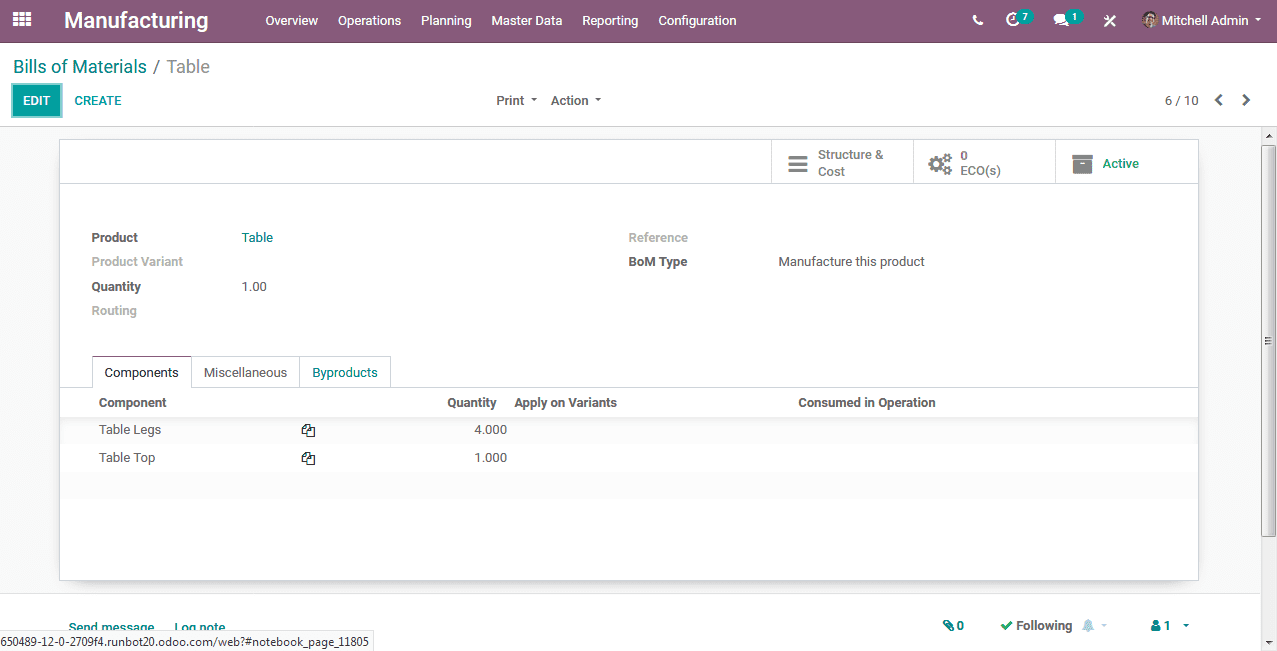The image size is (1277, 651).
Task: Click copy icon in Table Legs row
Action: coord(308,430)
